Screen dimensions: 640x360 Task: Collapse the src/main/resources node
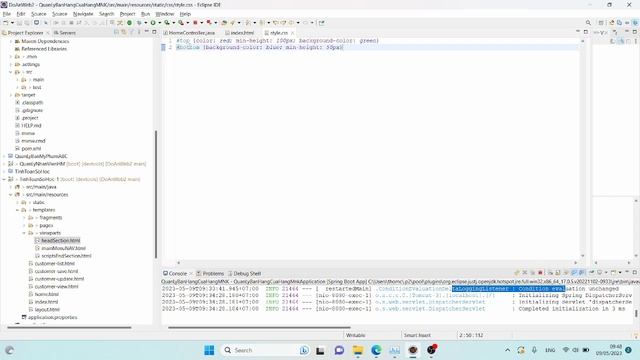tap(11, 195)
